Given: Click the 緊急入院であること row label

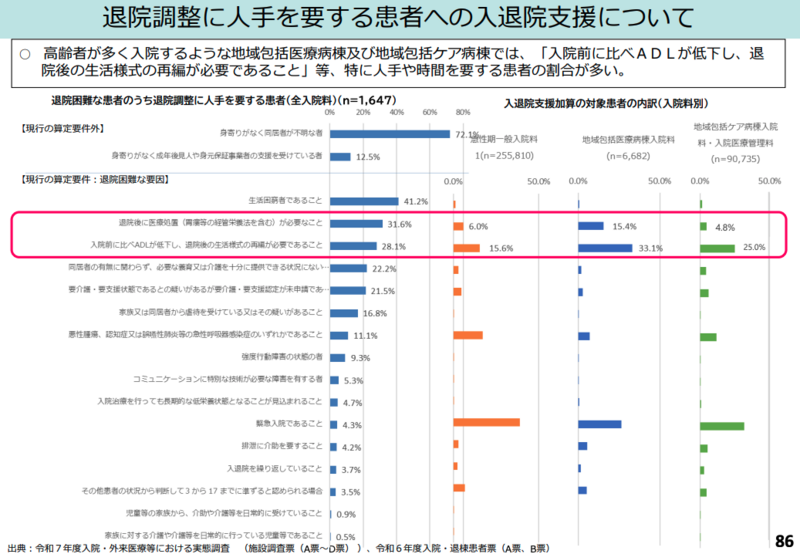Looking at the screenshot, I should pyautogui.click(x=283, y=425).
